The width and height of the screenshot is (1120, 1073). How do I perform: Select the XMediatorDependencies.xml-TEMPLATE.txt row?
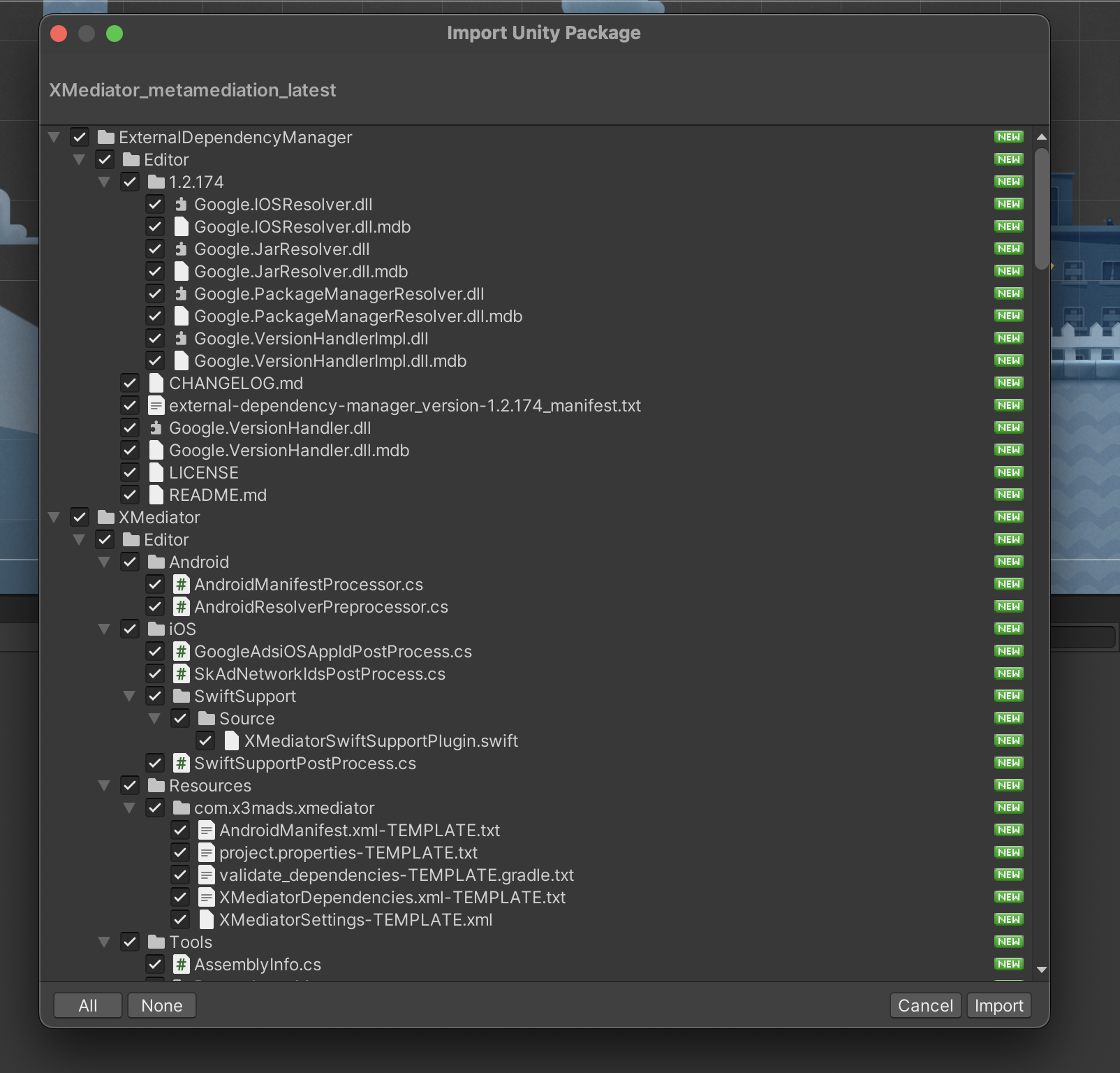pyautogui.click(x=538, y=897)
